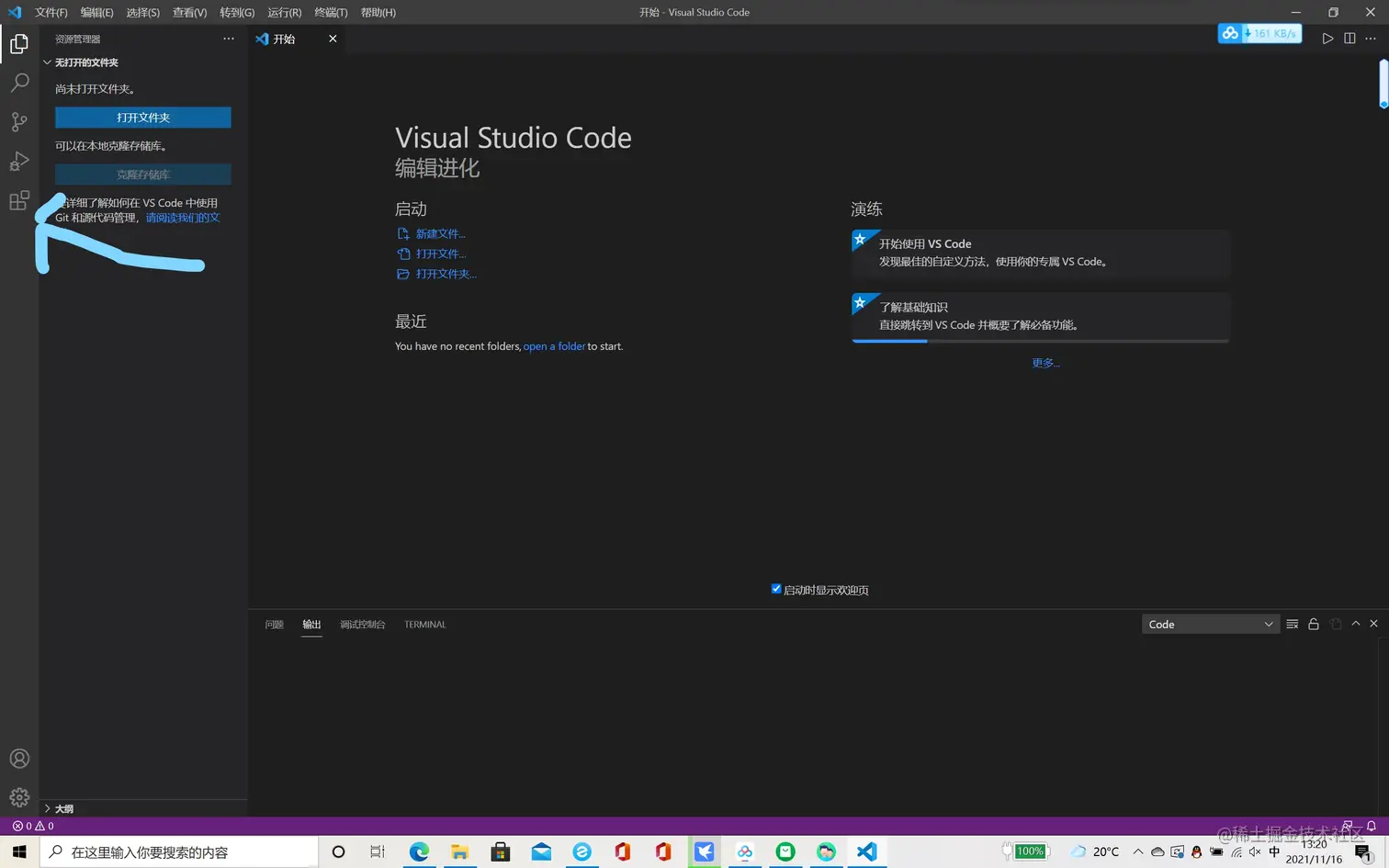Open the Extensions view icon
Screen dimensions: 1389x868
click(19, 200)
